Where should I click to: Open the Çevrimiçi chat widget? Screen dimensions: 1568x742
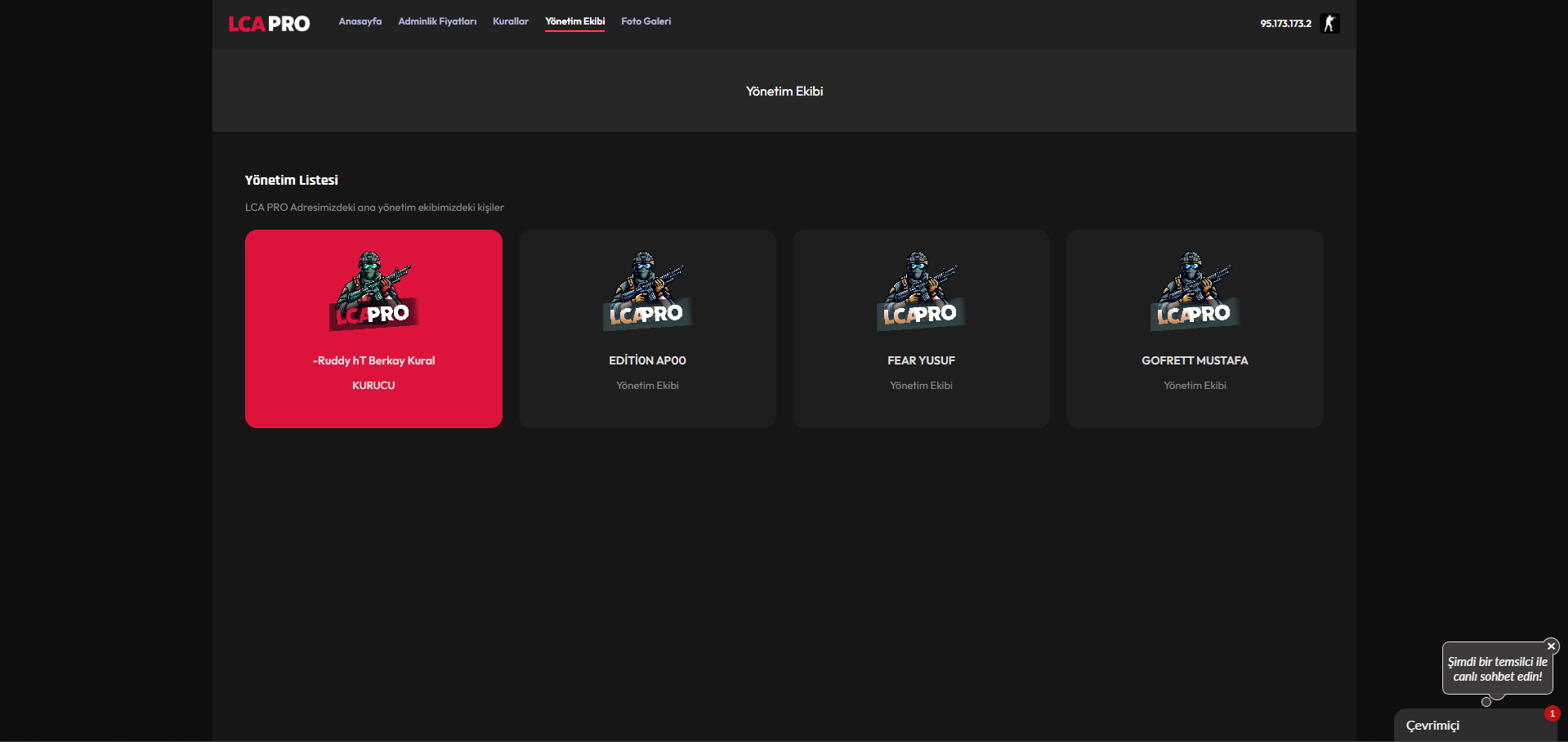(1475, 725)
